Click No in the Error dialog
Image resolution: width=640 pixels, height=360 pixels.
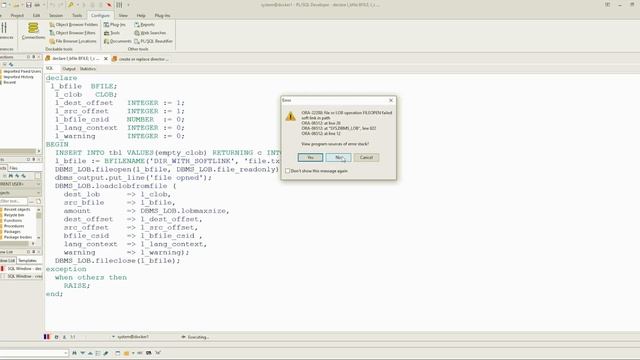tap(338, 158)
